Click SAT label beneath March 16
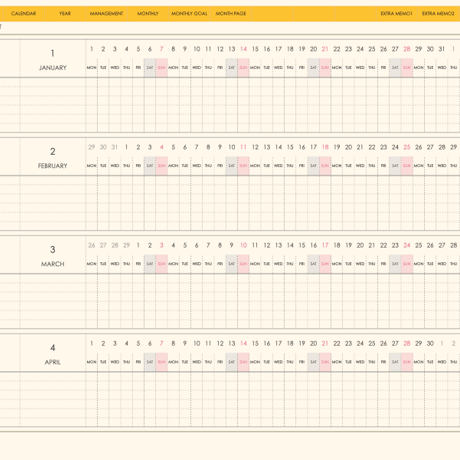This screenshot has width=460, height=460. [x=313, y=264]
